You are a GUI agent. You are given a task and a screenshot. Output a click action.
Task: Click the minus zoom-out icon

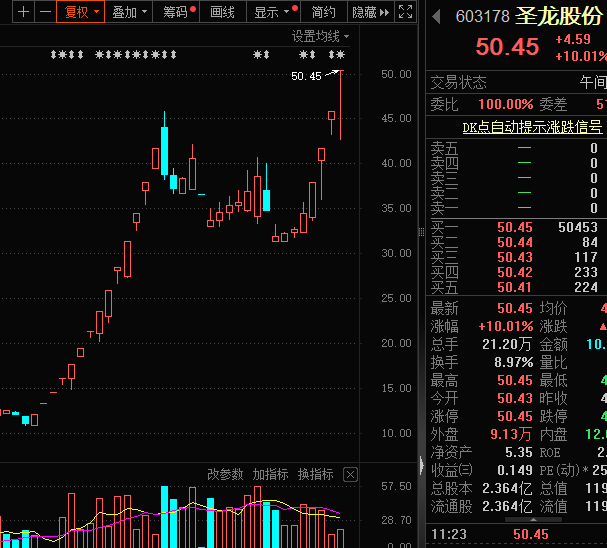coord(44,12)
